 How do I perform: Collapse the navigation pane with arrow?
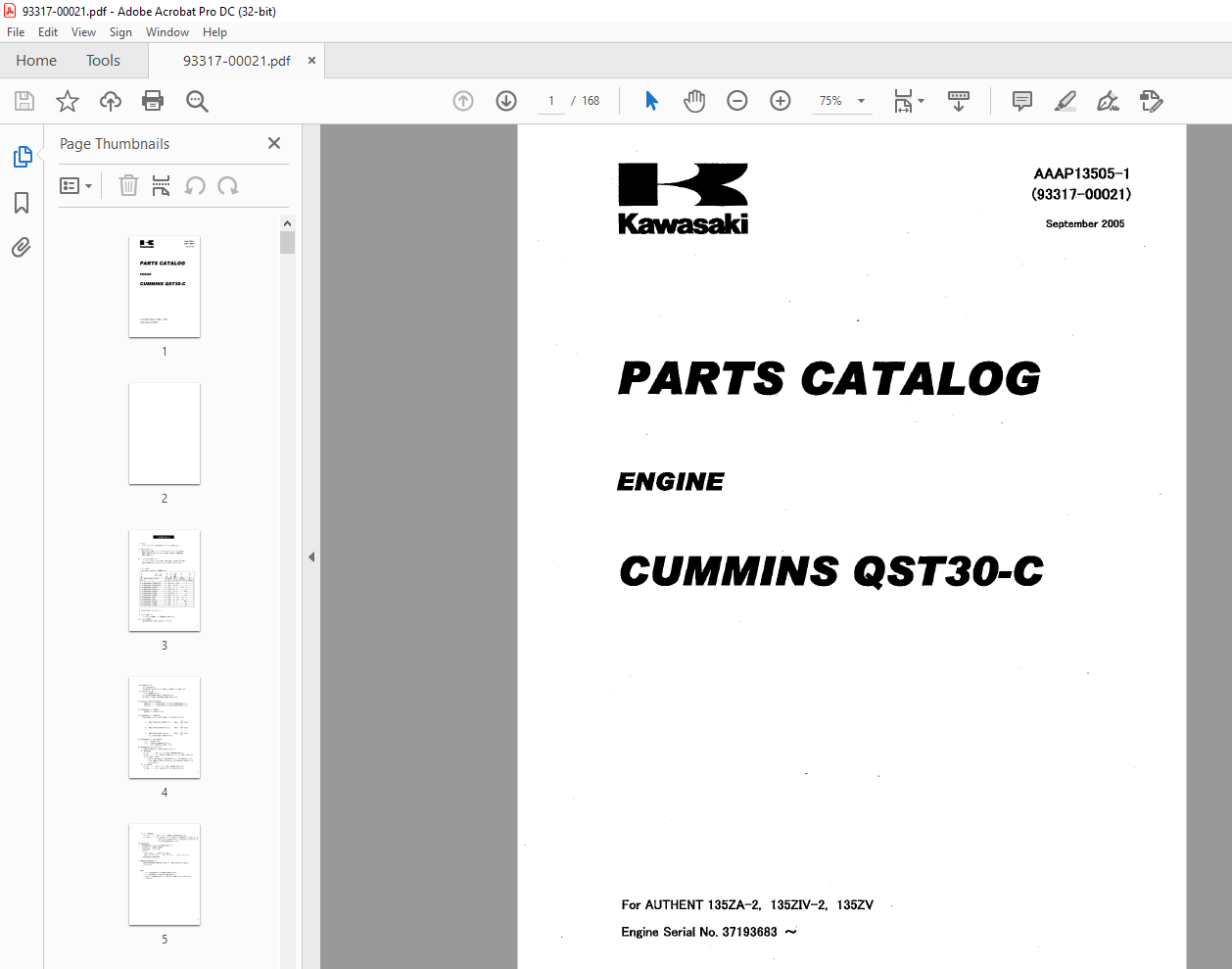click(x=311, y=557)
